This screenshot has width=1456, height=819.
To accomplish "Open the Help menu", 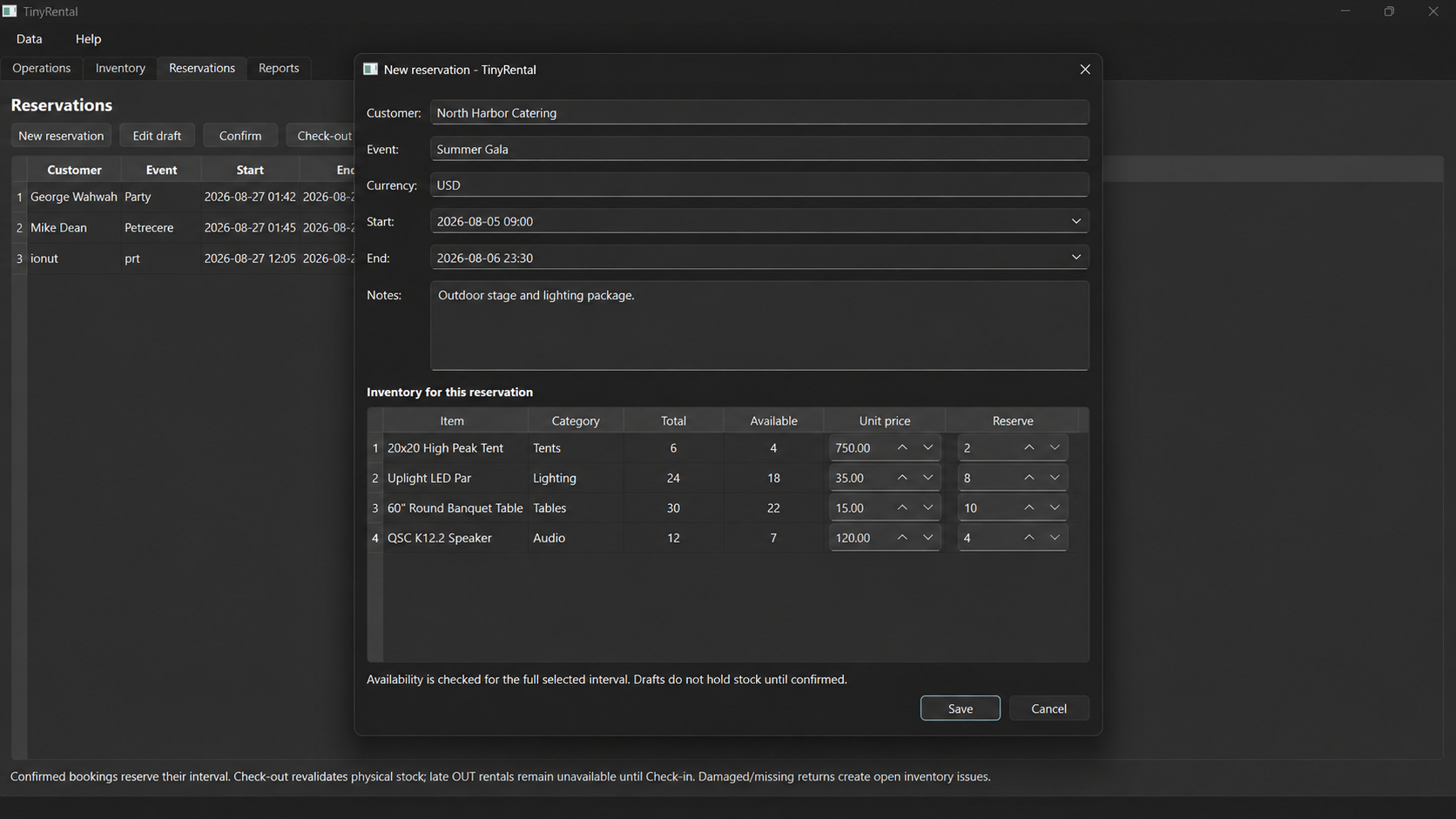I will 88,39.
